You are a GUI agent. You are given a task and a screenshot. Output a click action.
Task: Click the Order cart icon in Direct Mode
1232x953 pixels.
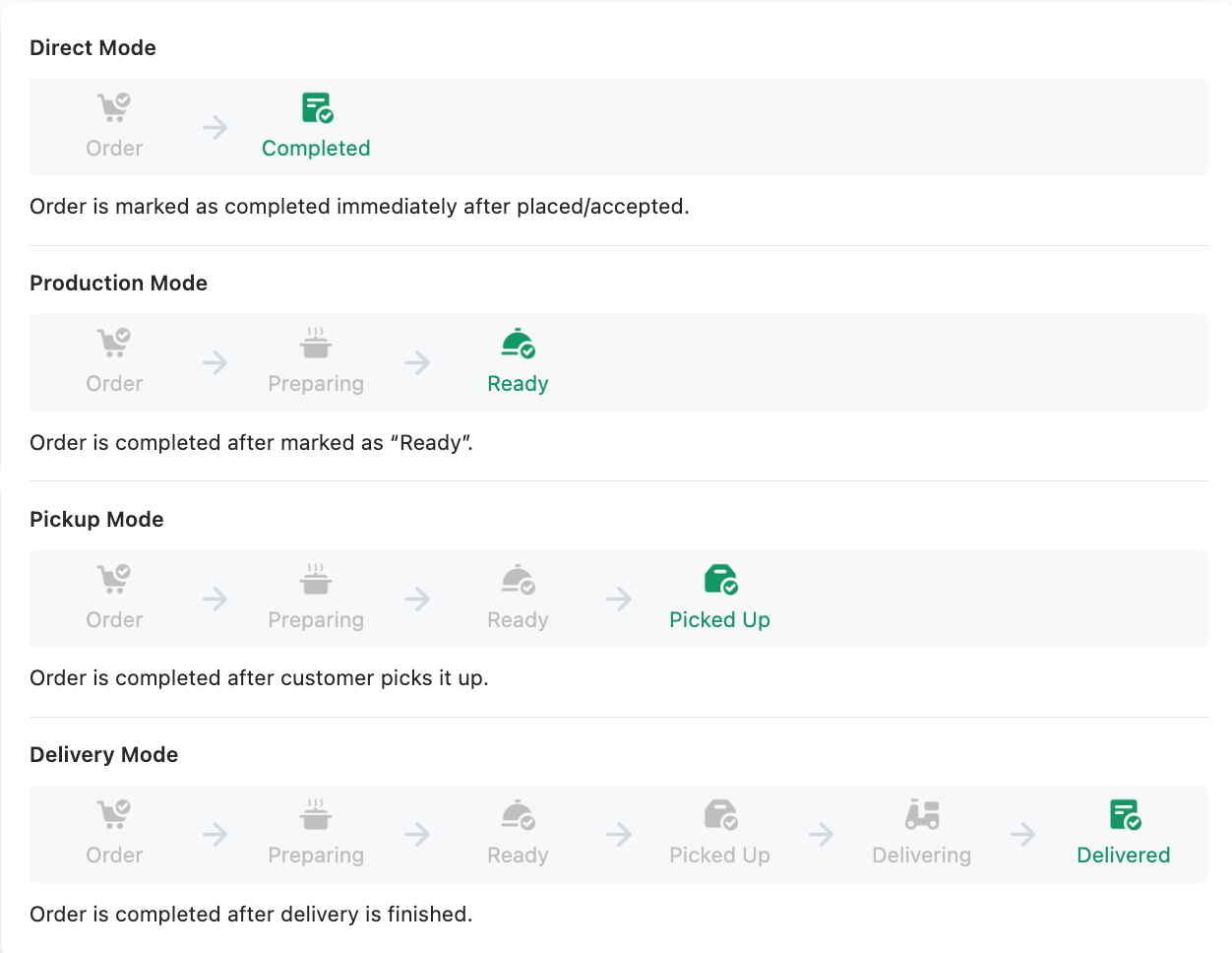tap(114, 106)
